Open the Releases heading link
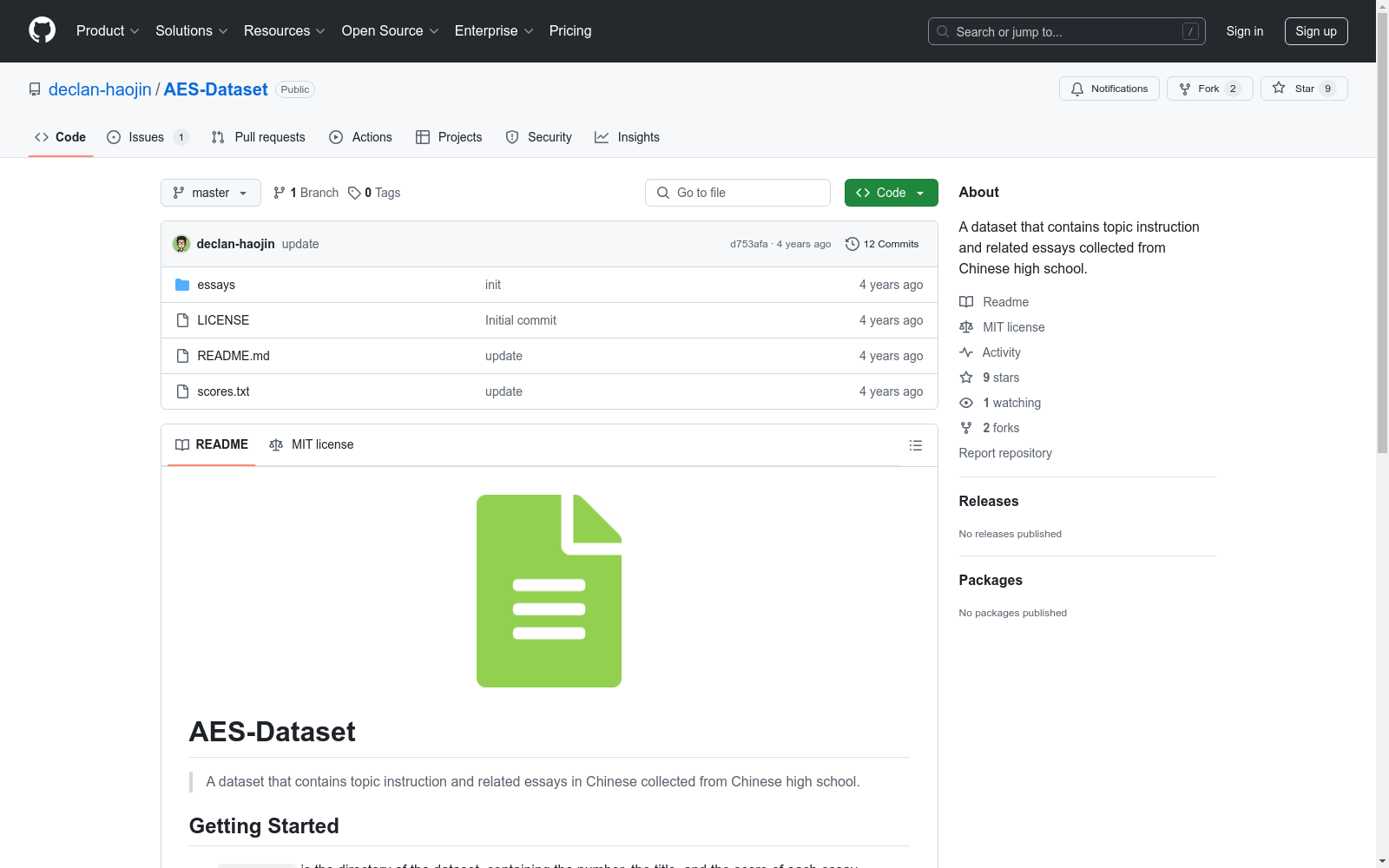 (989, 501)
